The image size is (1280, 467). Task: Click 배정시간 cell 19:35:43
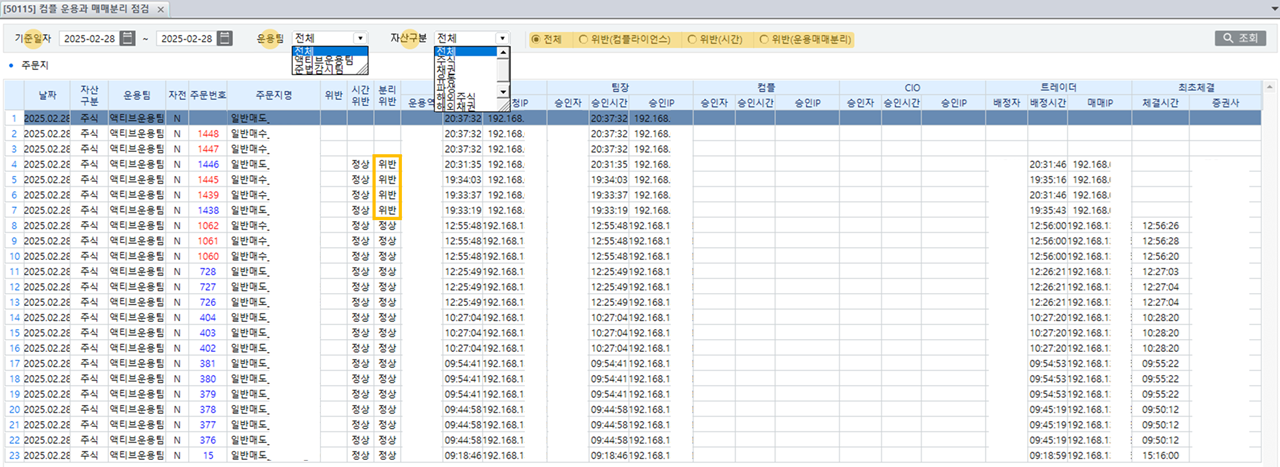click(x=1048, y=210)
